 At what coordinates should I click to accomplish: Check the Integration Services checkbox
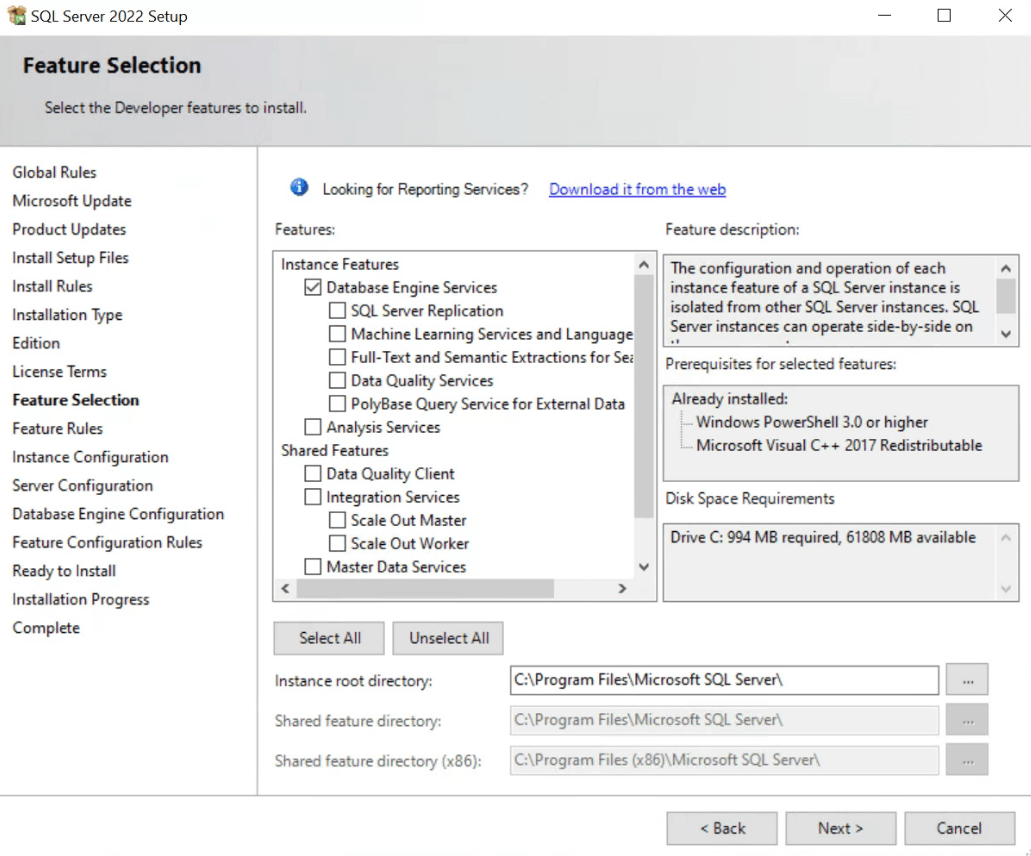(313, 497)
